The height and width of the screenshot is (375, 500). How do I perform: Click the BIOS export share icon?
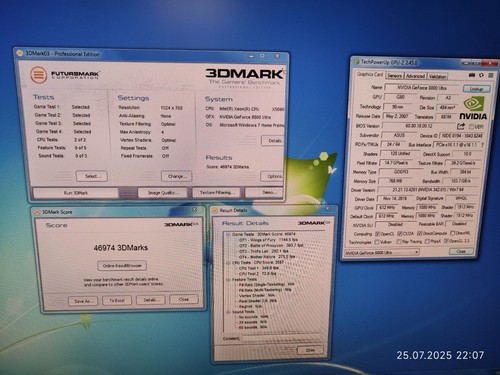tap(461, 126)
